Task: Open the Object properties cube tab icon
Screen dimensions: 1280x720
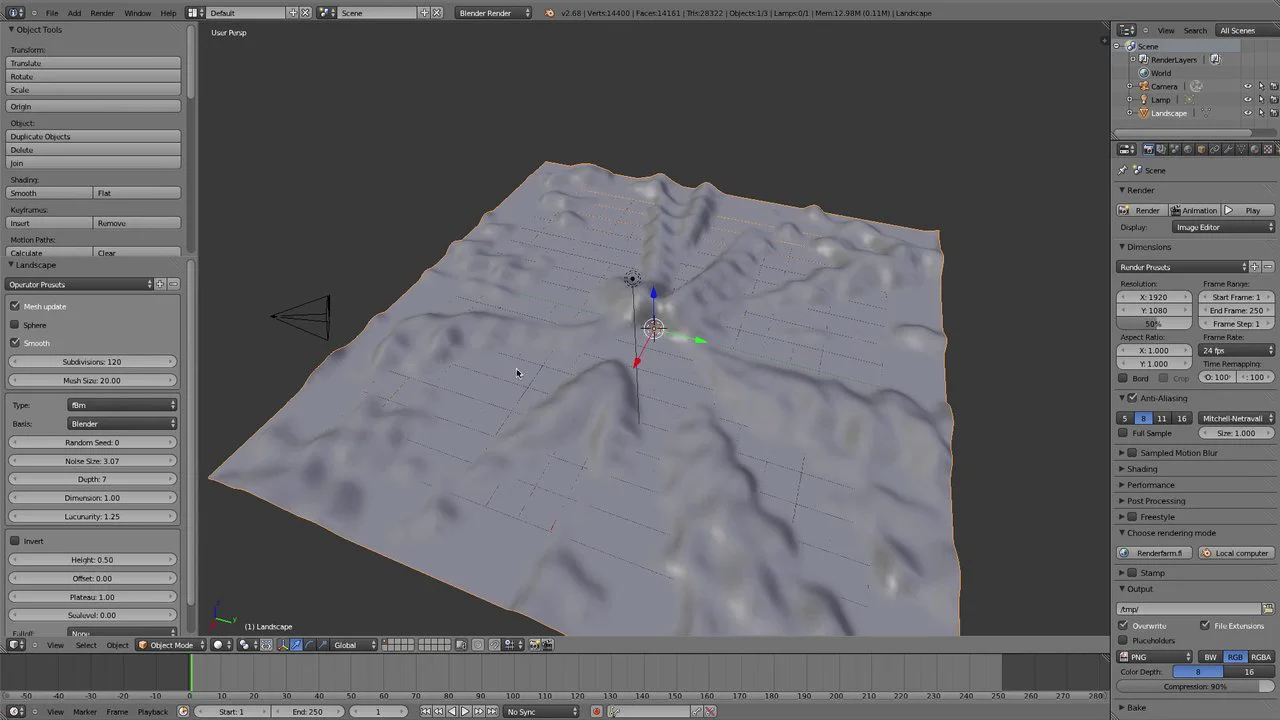Action: click(x=1201, y=149)
